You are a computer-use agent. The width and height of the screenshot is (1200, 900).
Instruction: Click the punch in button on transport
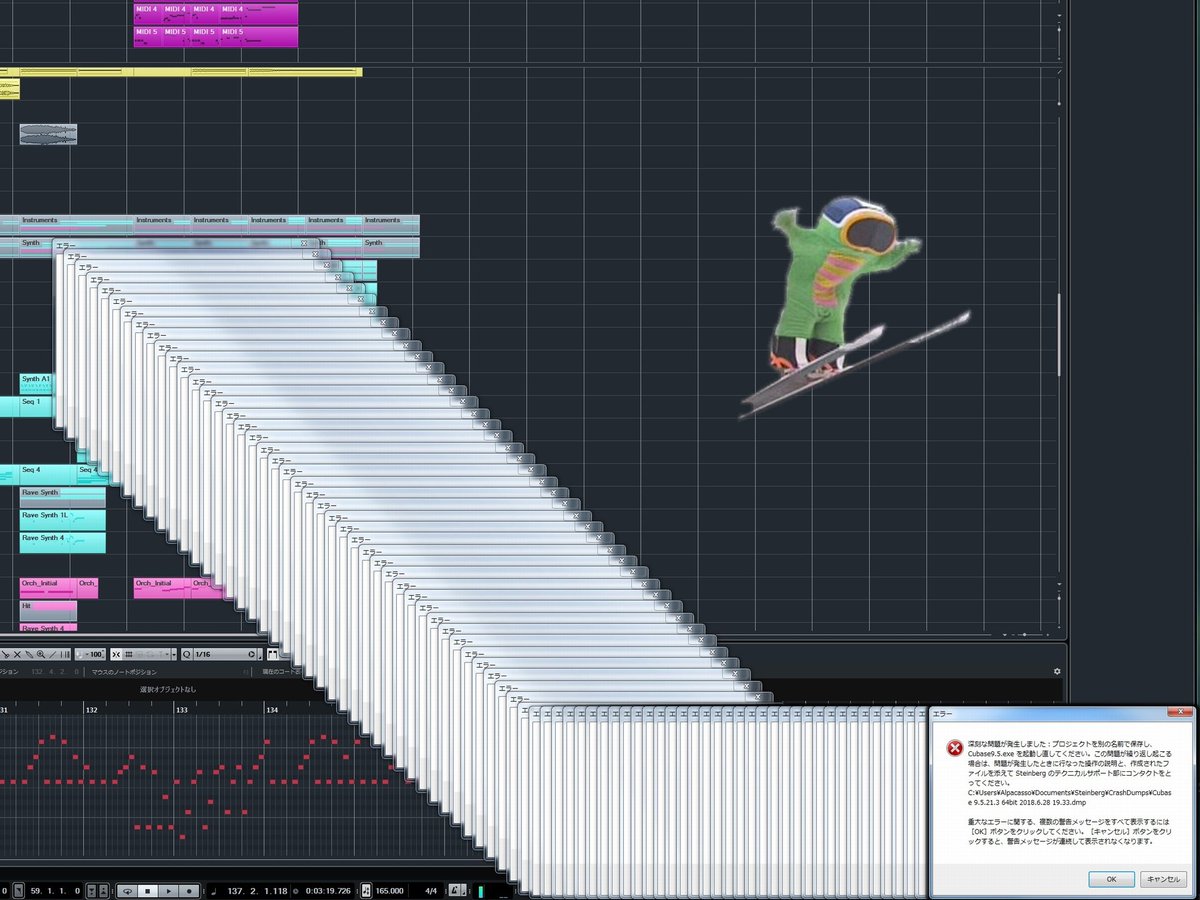[90, 891]
